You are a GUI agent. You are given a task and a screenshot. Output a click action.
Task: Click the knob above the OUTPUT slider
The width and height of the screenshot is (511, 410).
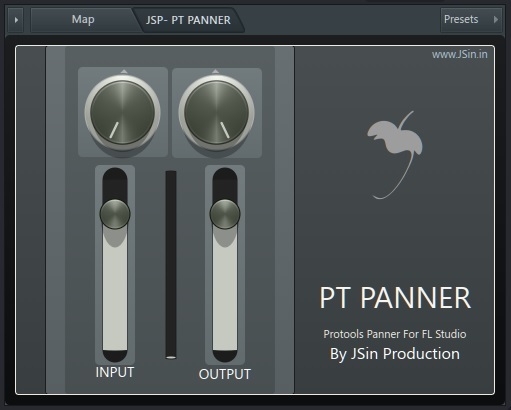click(x=217, y=113)
